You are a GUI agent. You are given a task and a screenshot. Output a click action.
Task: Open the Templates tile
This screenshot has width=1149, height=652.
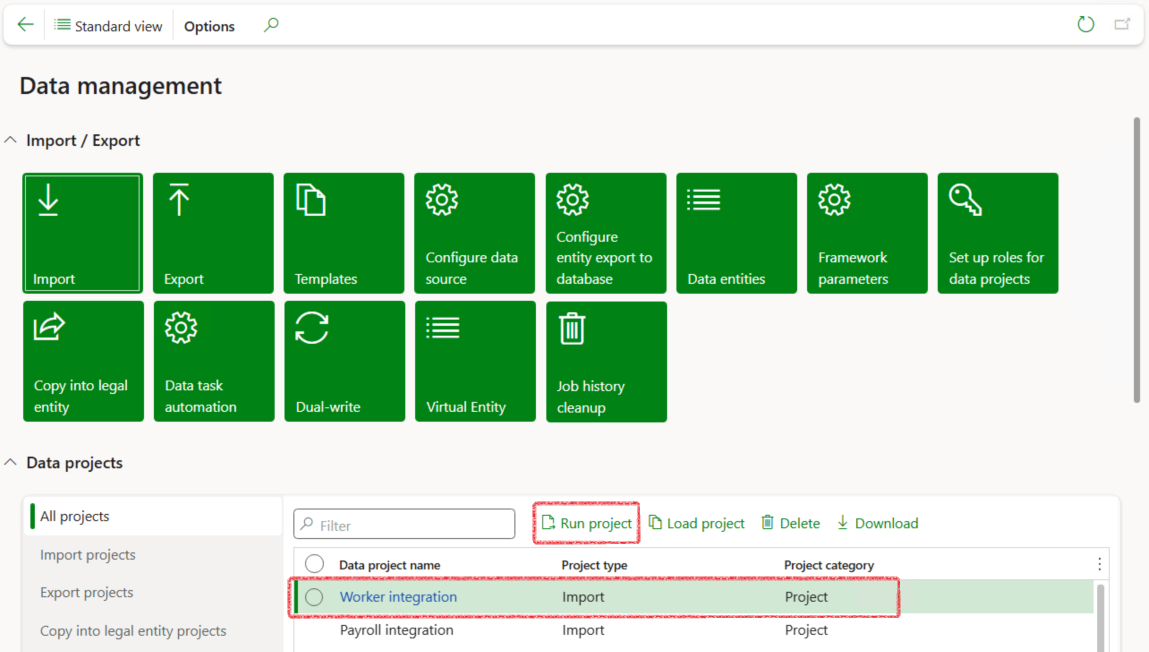[344, 233]
